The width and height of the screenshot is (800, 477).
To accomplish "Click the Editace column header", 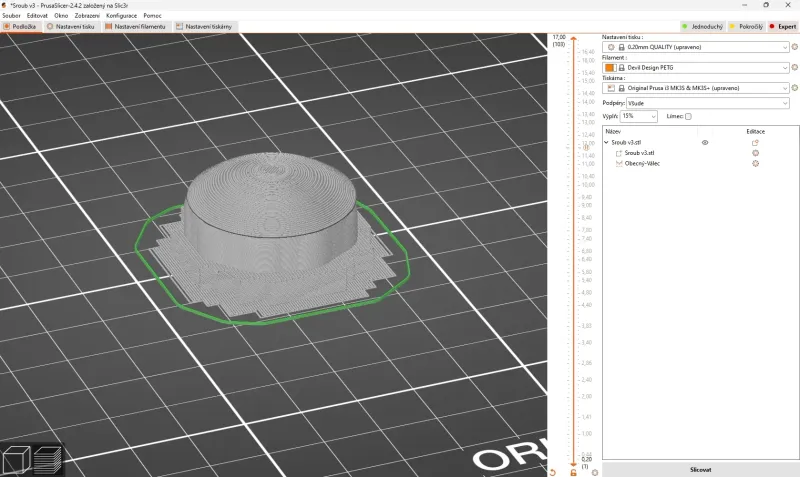I will pos(755,132).
